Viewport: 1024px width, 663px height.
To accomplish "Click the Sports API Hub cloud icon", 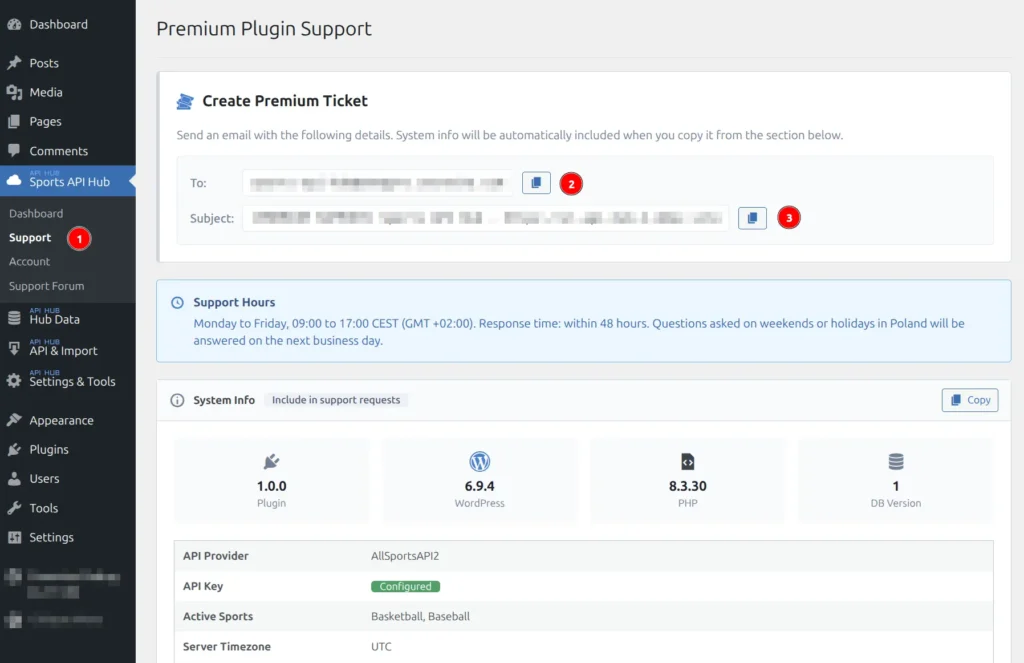I will tap(14, 180).
